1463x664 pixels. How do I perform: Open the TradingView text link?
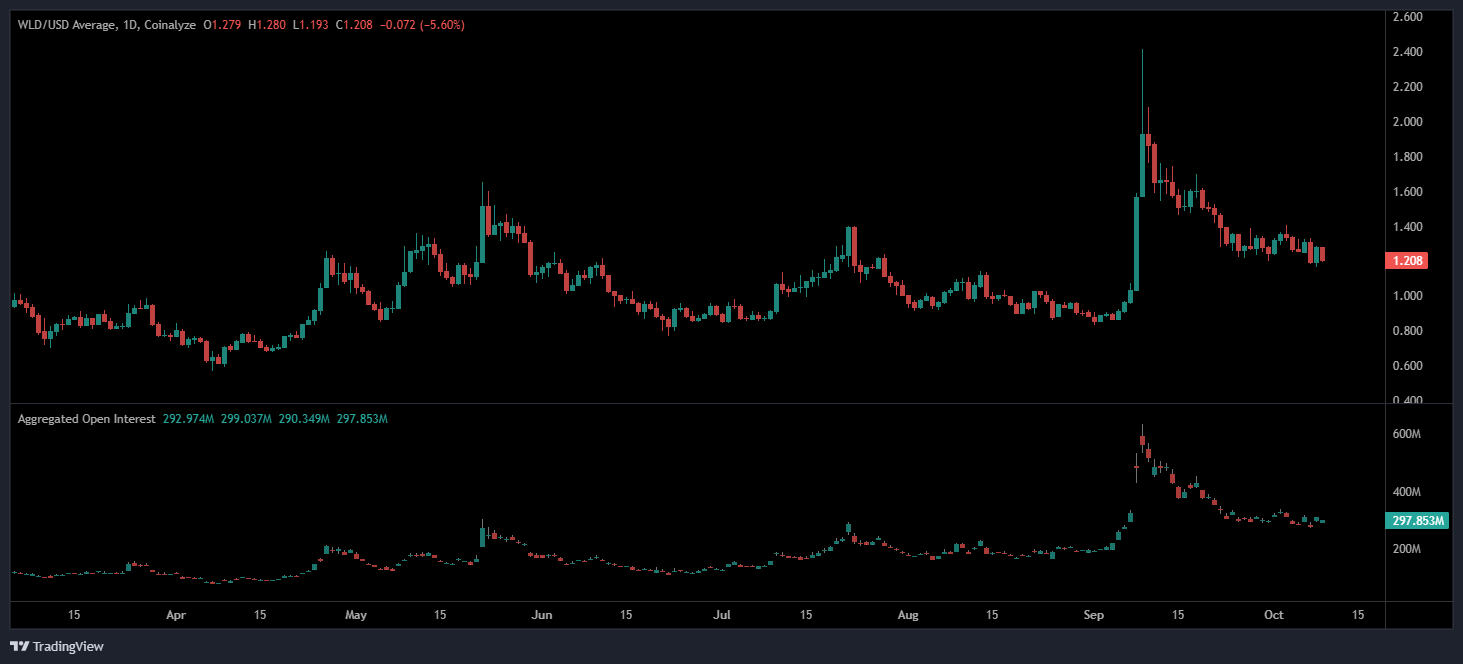(x=68, y=646)
